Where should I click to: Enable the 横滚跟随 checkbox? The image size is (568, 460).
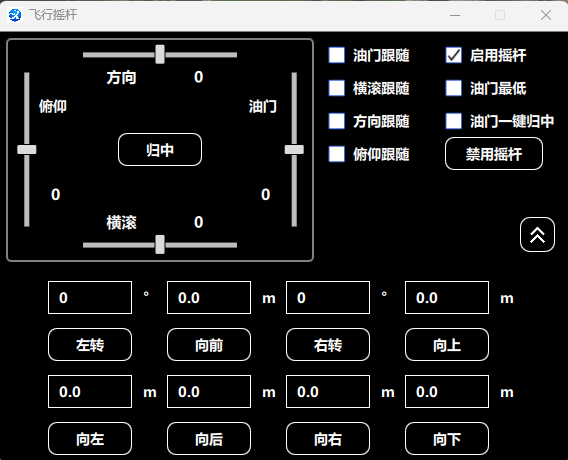[337, 88]
